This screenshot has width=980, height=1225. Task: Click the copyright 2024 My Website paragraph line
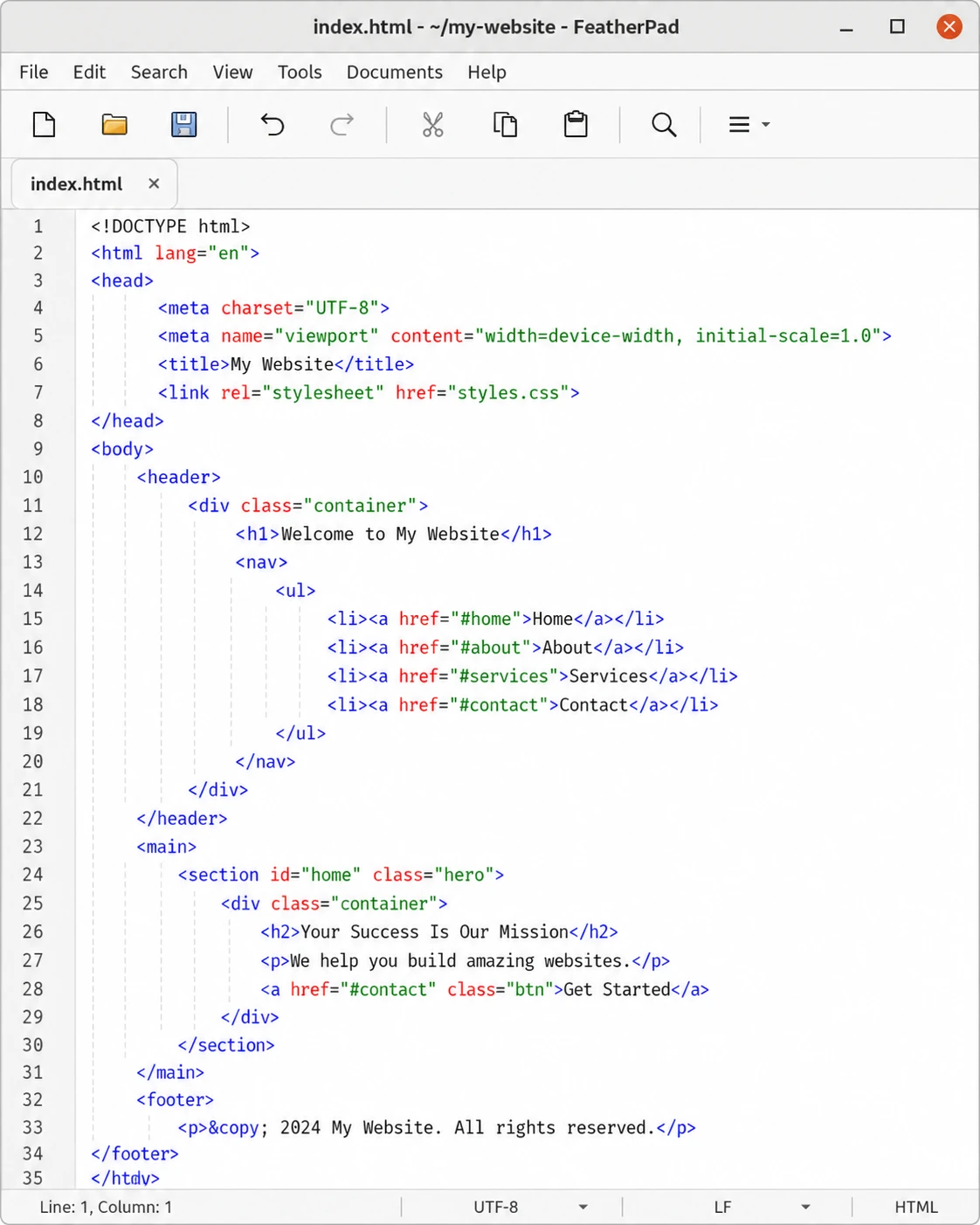[437, 1128]
